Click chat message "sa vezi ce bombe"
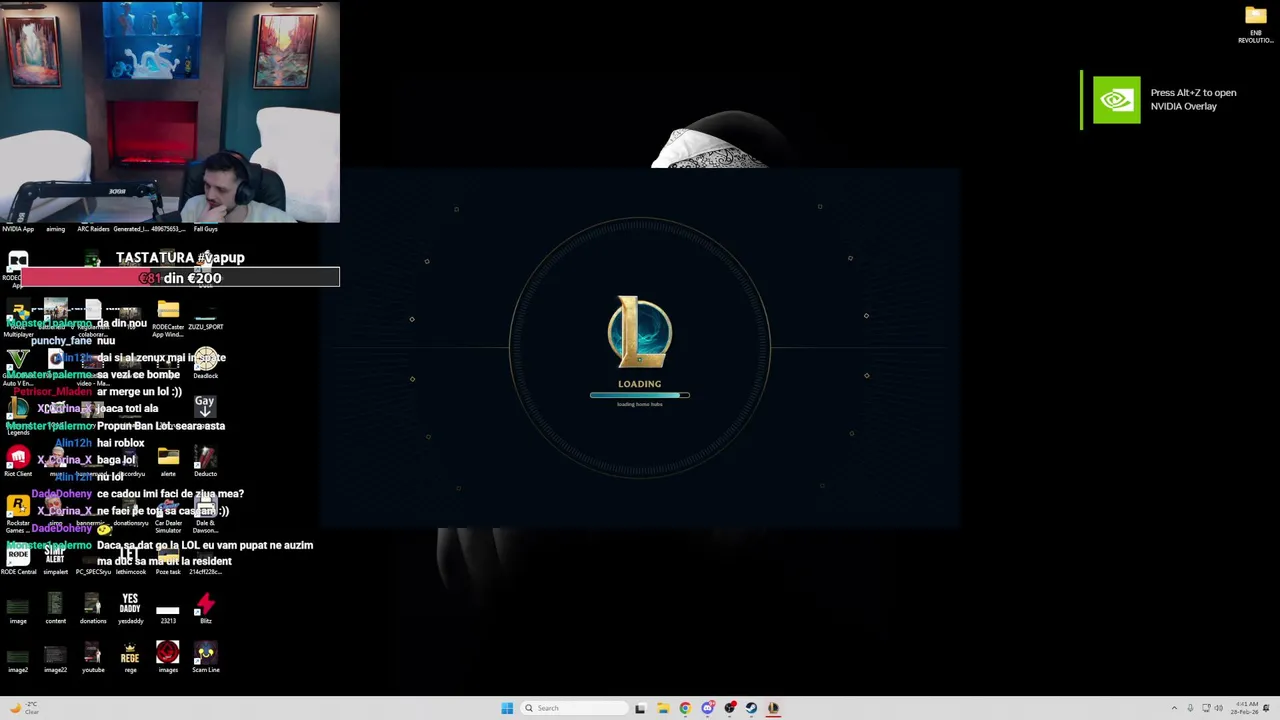1280x720 pixels. [138, 375]
